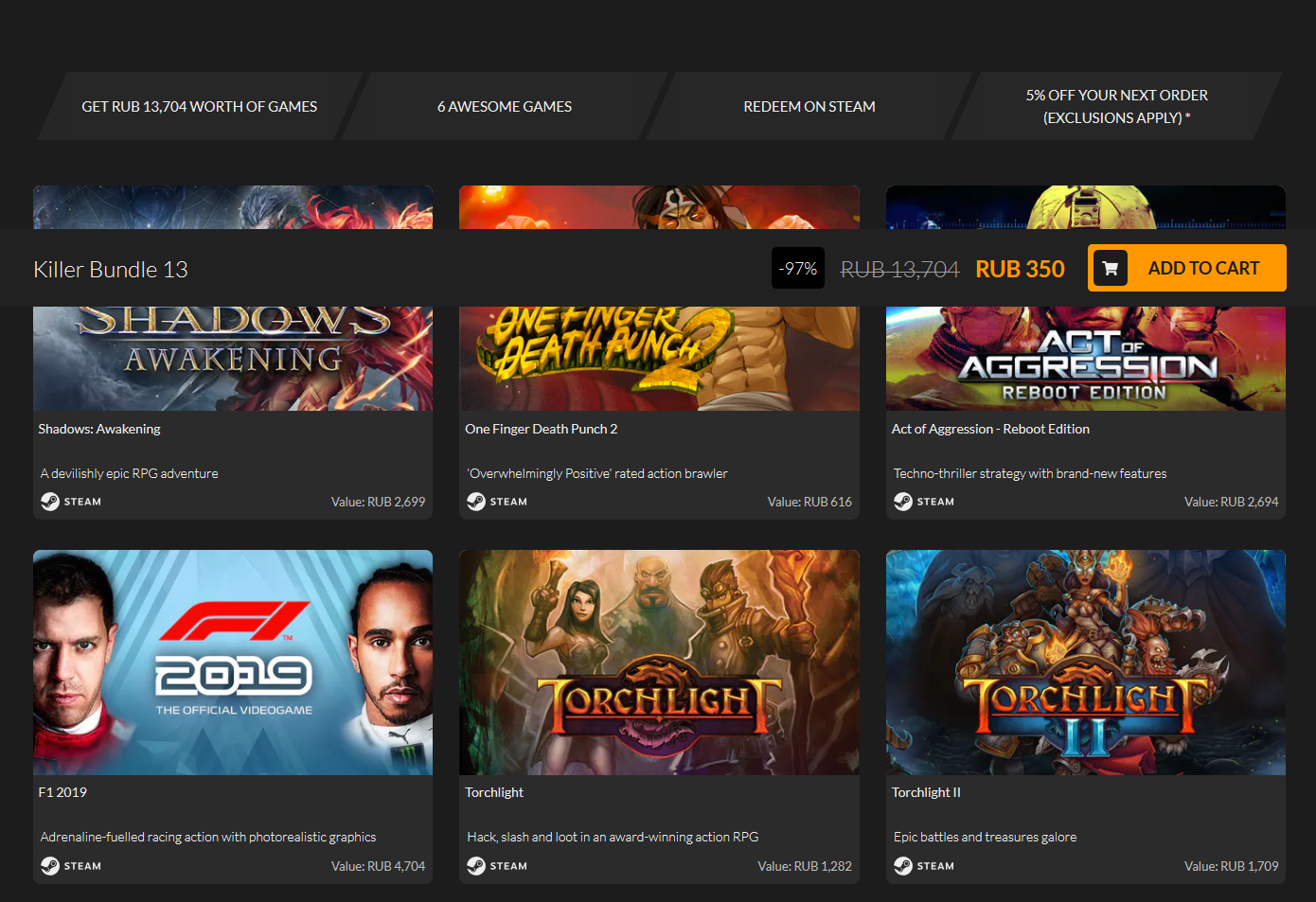This screenshot has width=1316, height=902.
Task: Click 'Techno-thriller strategy with brand-new features' text
Action: (x=1030, y=473)
